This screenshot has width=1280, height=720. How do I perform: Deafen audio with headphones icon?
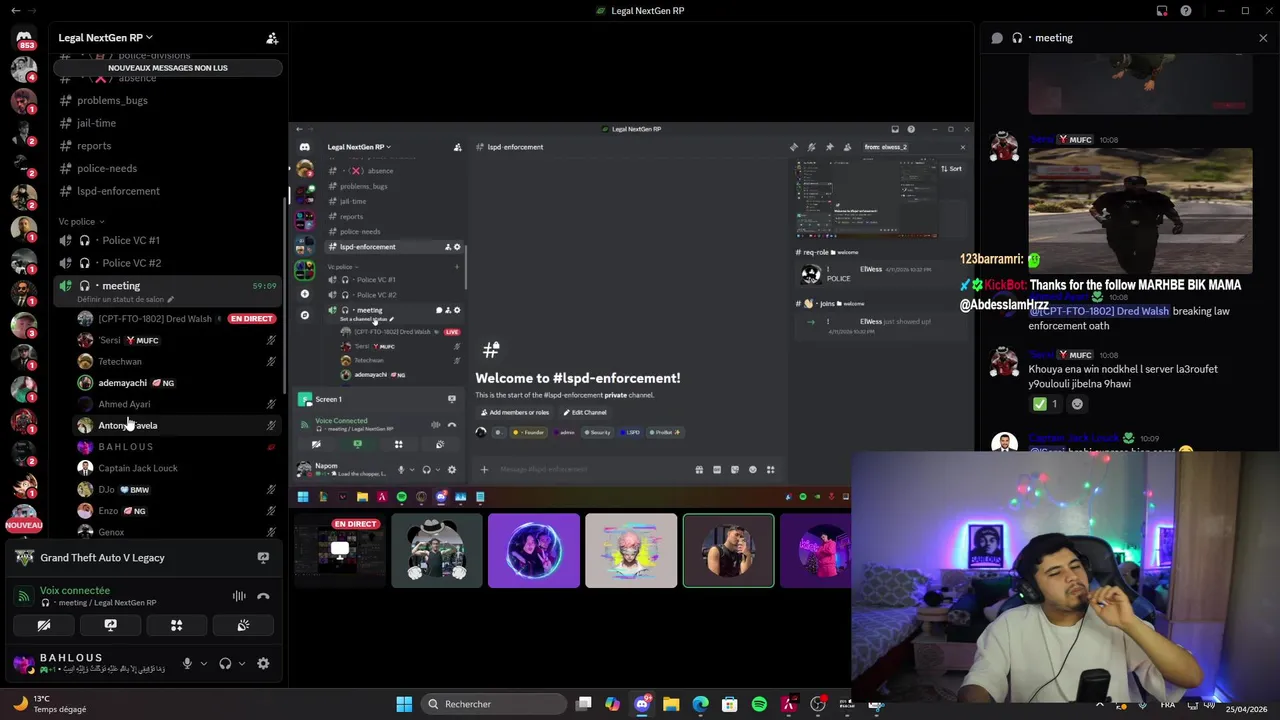click(225, 663)
